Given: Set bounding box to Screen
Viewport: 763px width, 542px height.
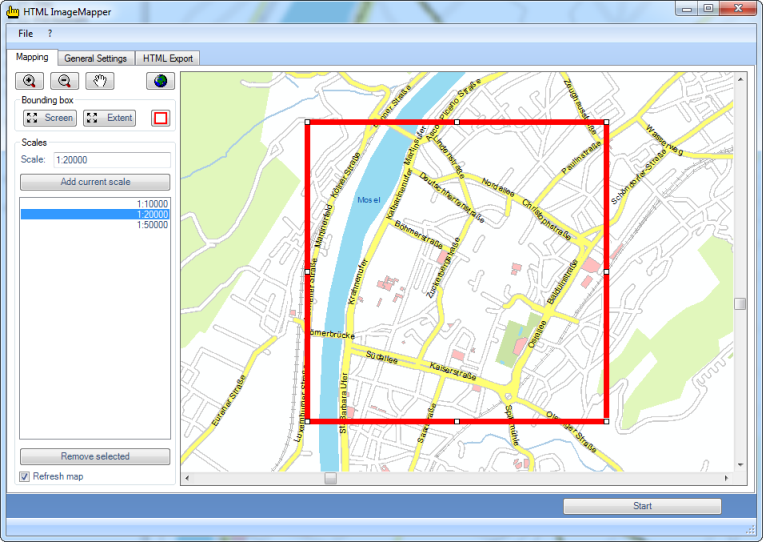Looking at the screenshot, I should pos(50,118).
